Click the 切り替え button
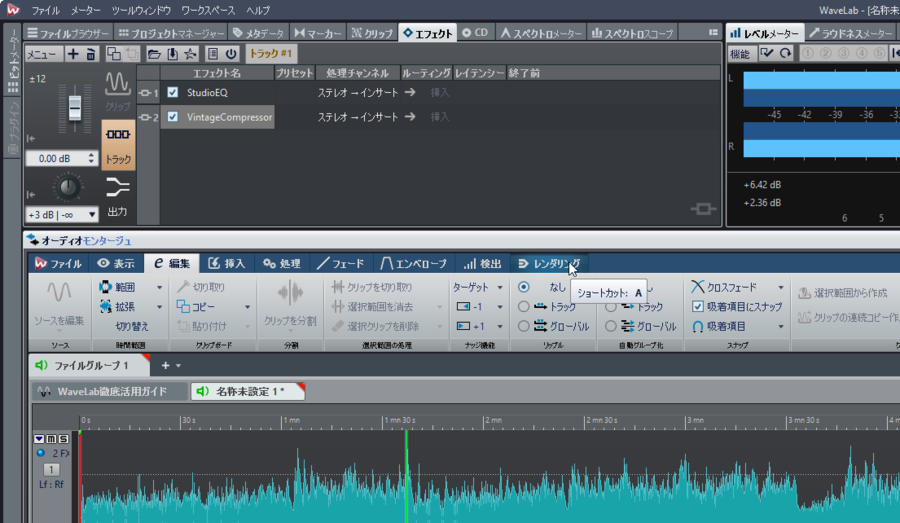 coord(132,326)
